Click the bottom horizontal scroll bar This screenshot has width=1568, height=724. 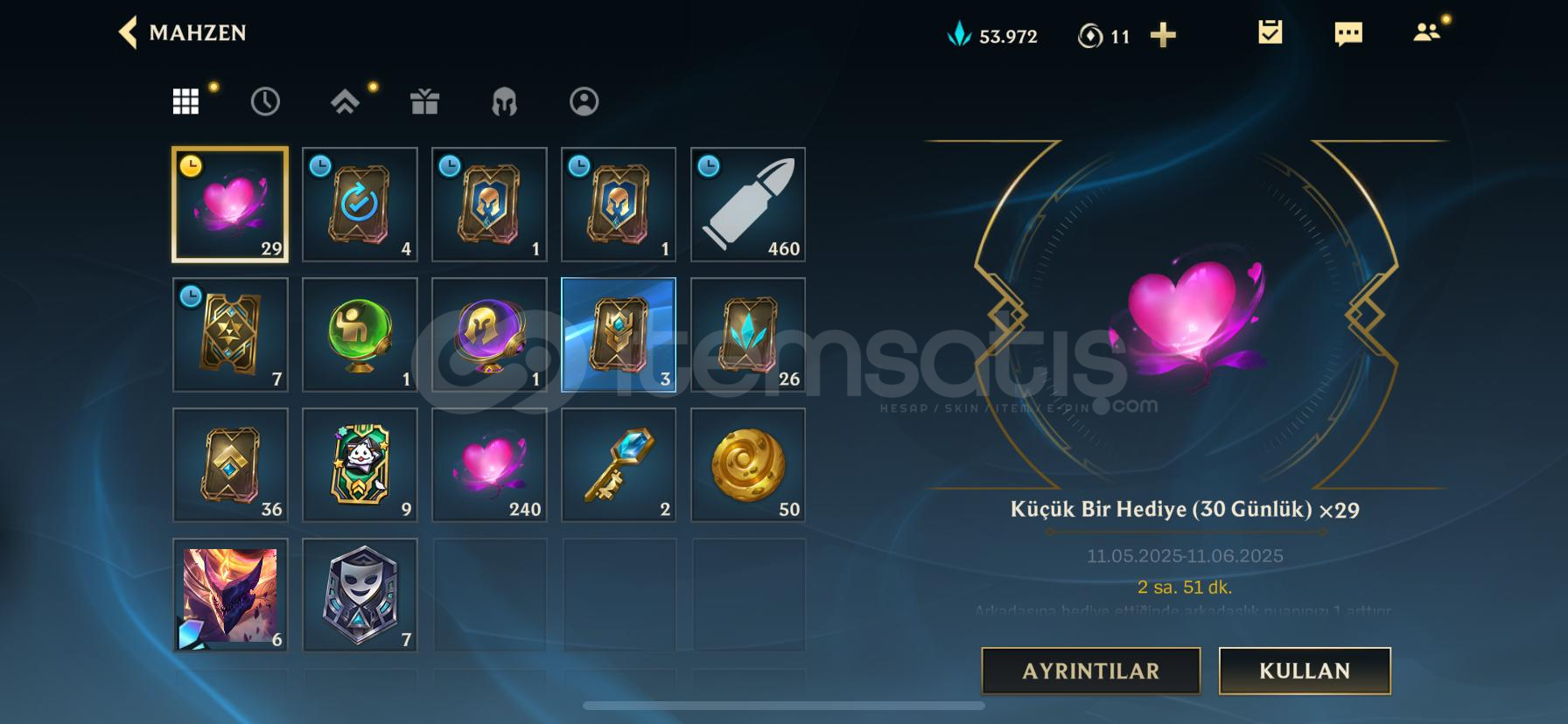click(784, 706)
